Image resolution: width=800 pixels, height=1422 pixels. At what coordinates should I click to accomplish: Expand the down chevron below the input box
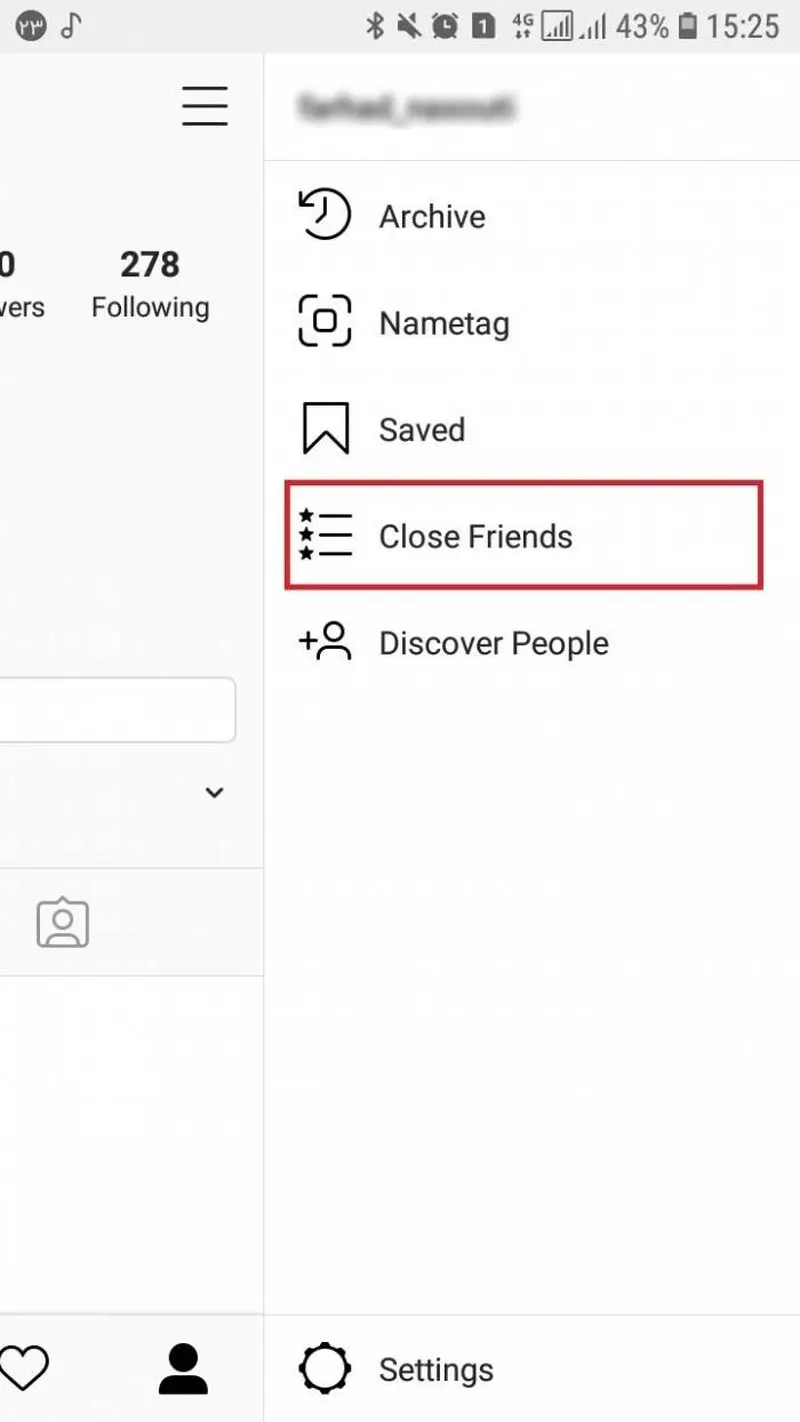click(x=214, y=792)
